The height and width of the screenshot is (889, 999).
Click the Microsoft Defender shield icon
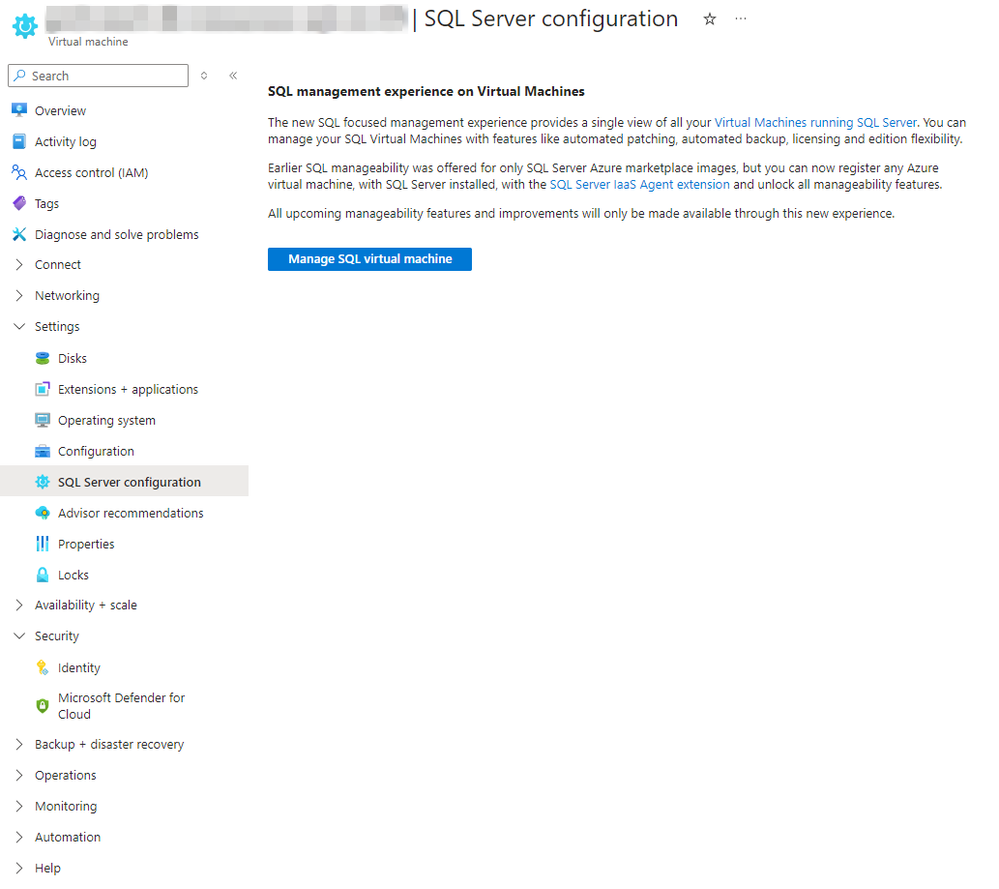(43, 705)
